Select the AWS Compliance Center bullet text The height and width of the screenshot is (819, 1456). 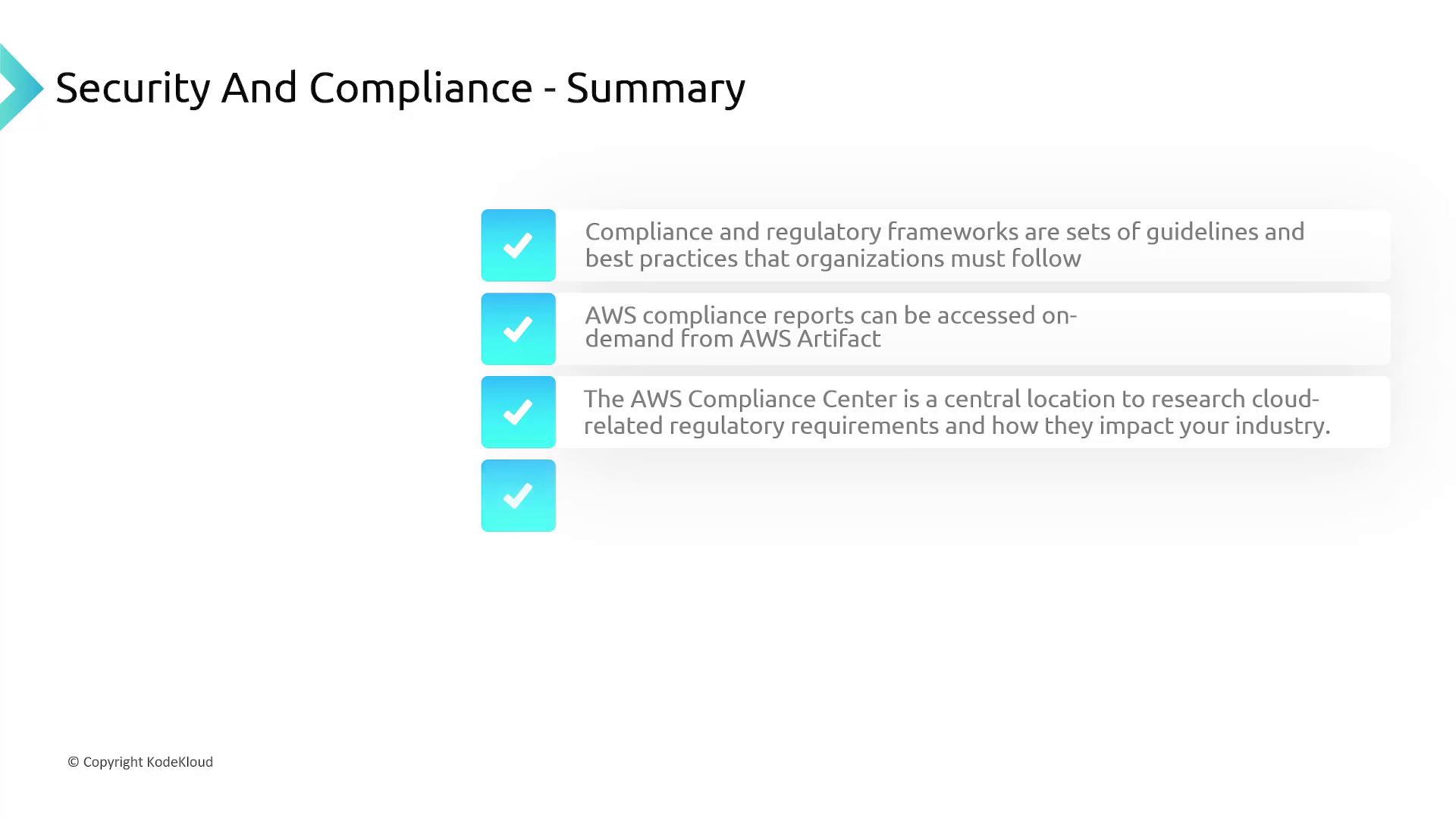coord(956,412)
